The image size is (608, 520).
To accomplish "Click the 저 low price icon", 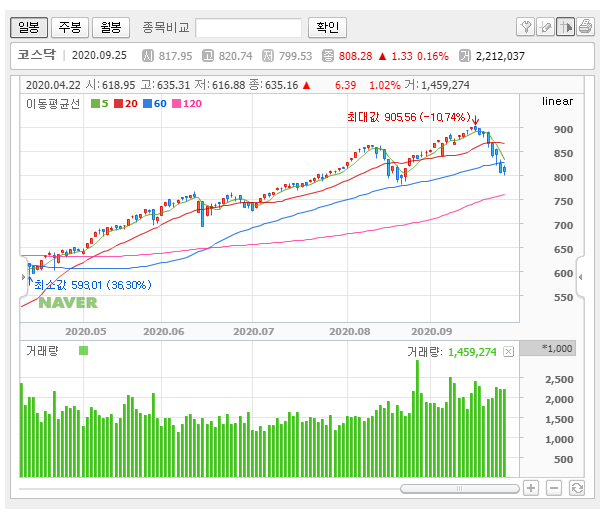I will (x=268, y=56).
